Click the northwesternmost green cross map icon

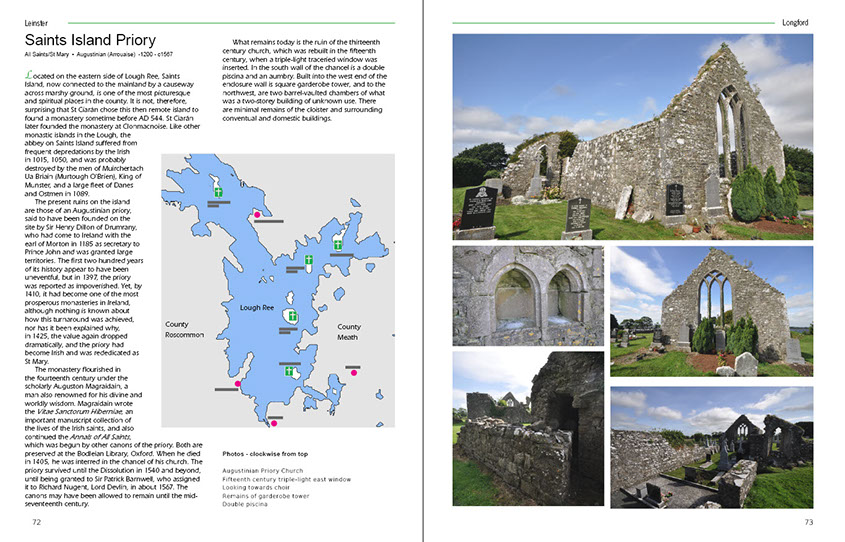tap(216, 190)
